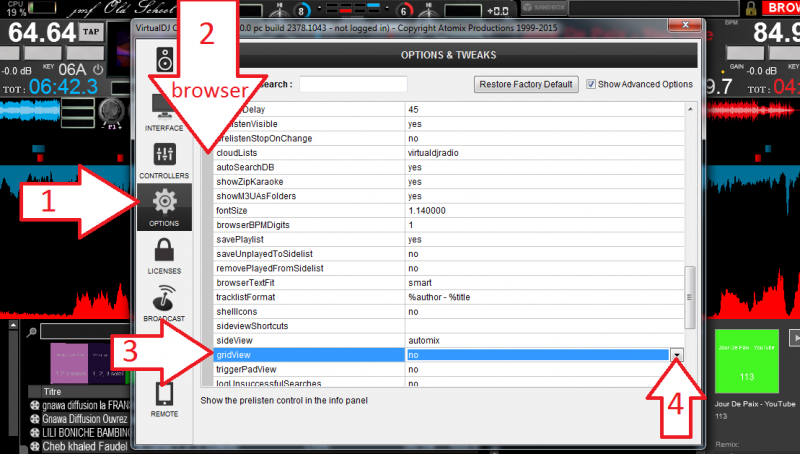Click the options list scrollbar thumb

tap(690, 297)
